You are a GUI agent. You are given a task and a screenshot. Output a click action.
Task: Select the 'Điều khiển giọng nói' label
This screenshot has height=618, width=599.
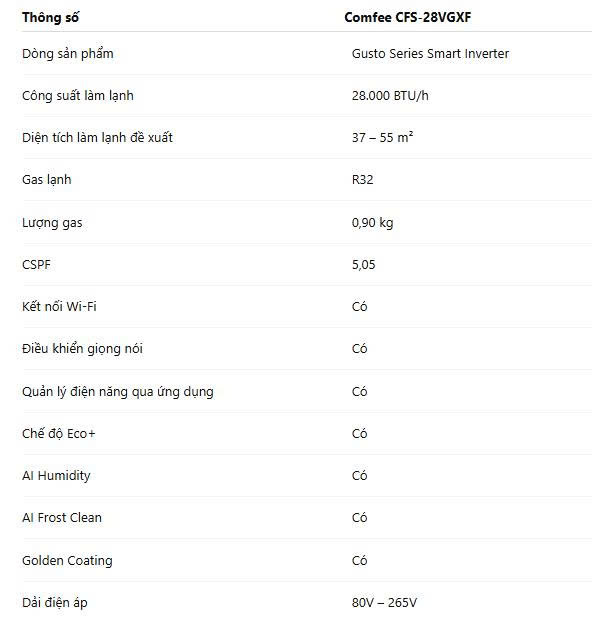coord(82,349)
